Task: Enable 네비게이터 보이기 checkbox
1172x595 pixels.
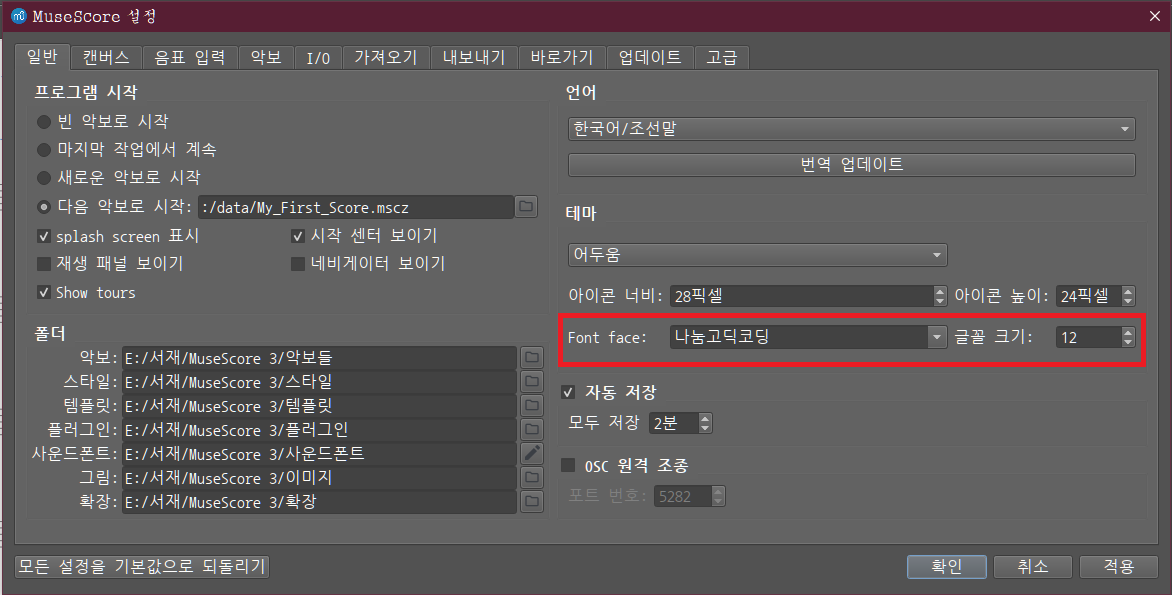Action: [298, 264]
